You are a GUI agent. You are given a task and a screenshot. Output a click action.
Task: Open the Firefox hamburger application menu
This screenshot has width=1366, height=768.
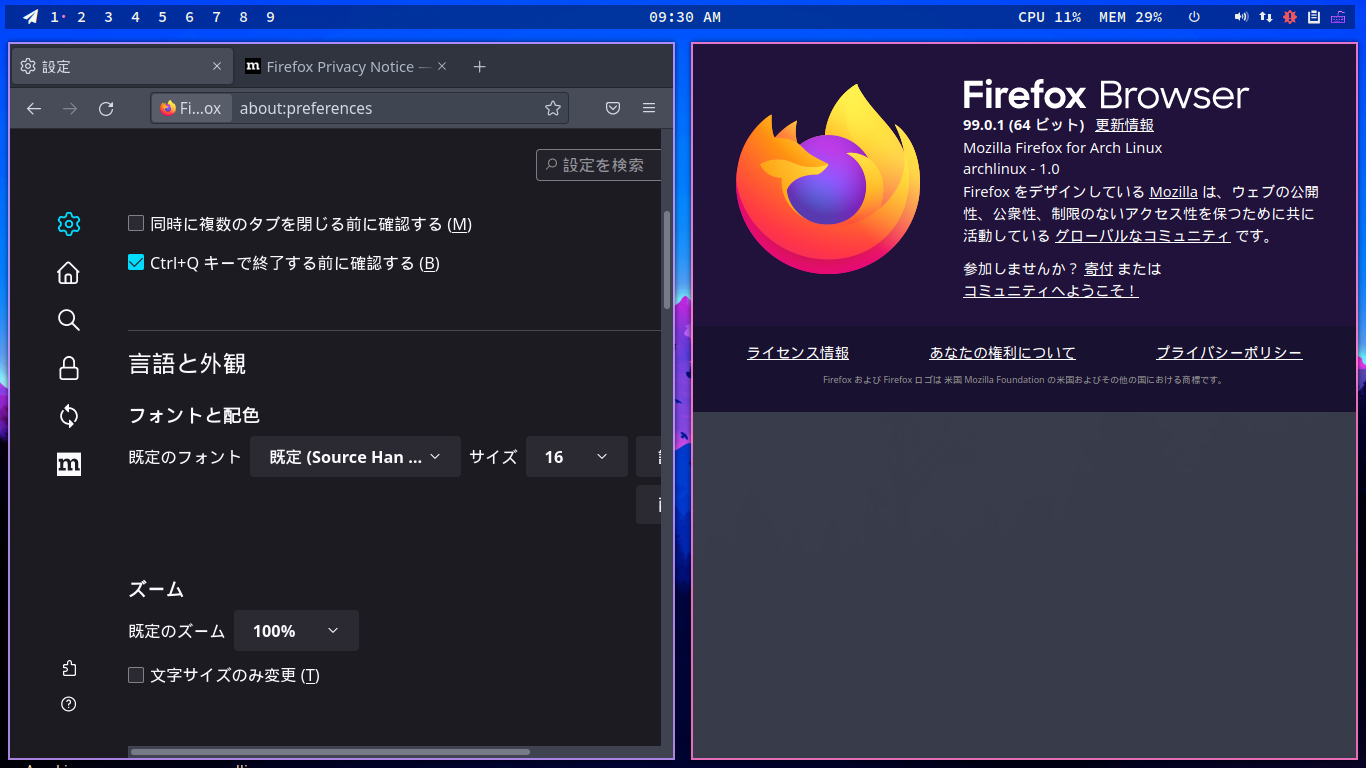[x=649, y=108]
